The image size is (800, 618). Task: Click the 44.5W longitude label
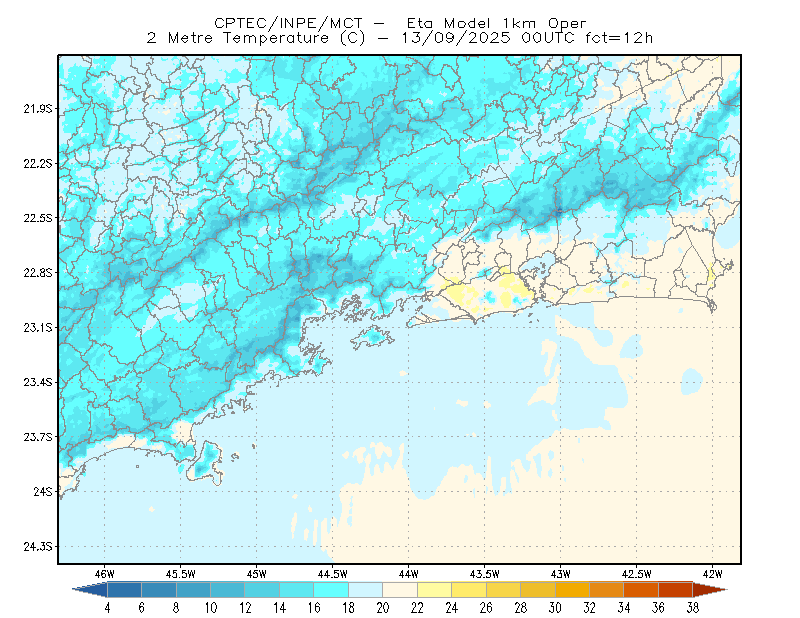click(x=333, y=574)
